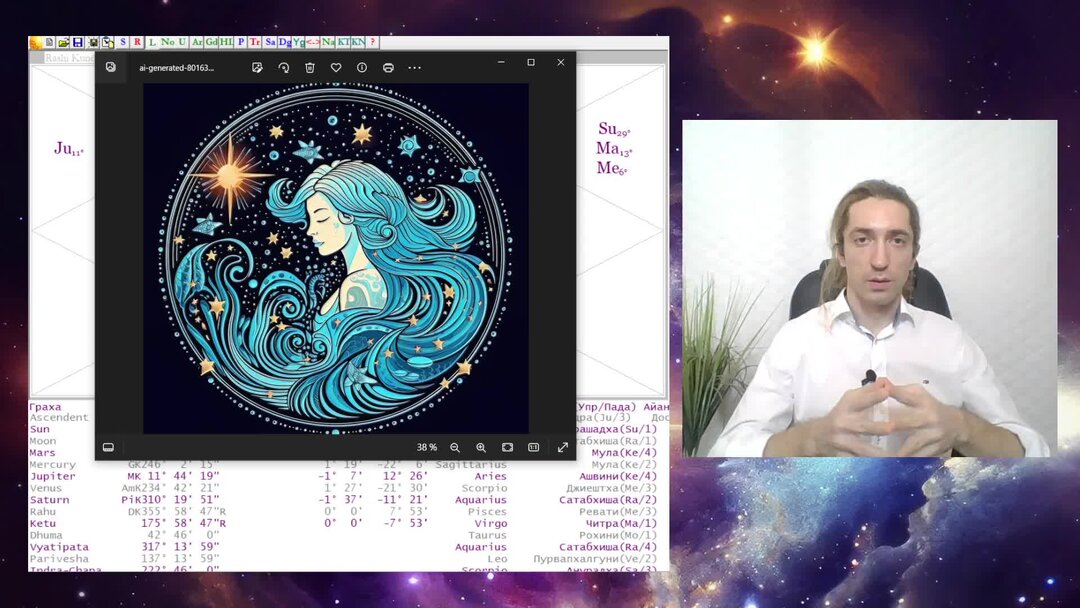
Task: Click the ai-generated file name title
Action: point(176,67)
